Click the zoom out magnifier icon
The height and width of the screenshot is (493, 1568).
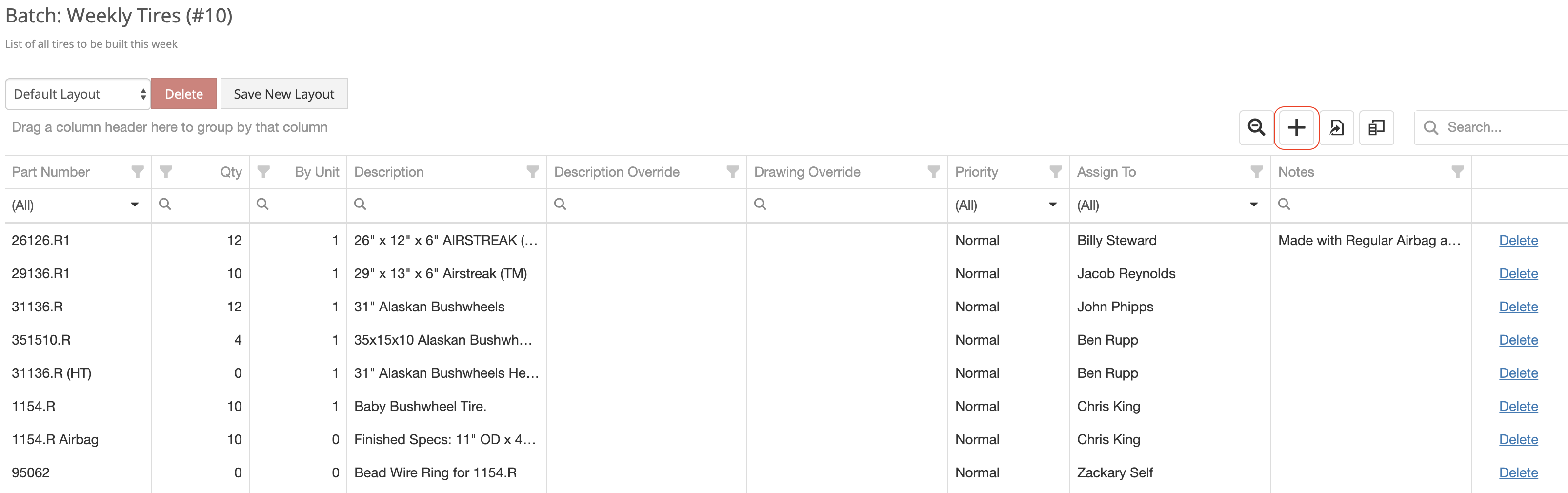pyautogui.click(x=1255, y=128)
